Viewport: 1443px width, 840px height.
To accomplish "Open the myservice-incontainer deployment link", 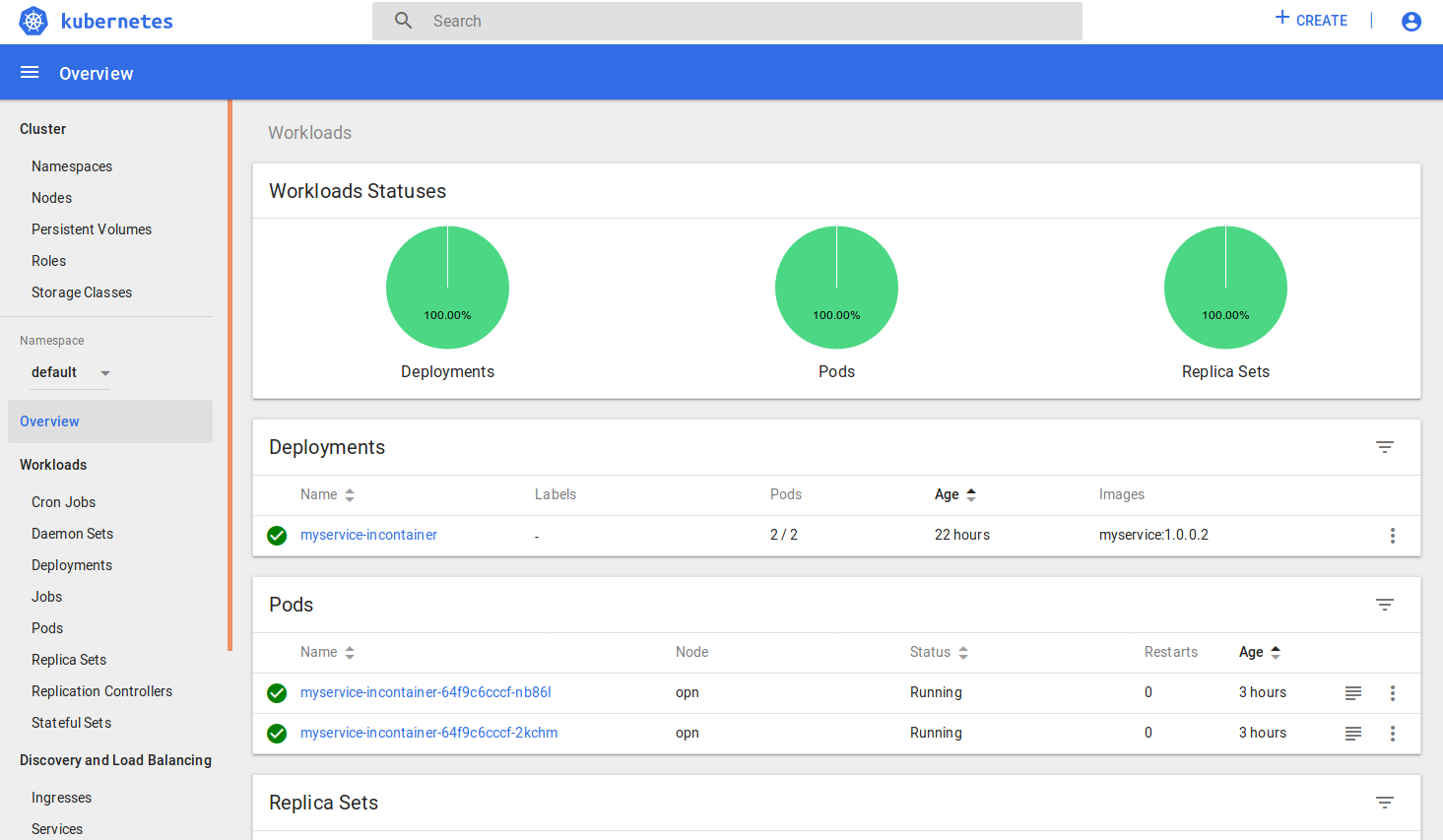I will tap(368, 535).
